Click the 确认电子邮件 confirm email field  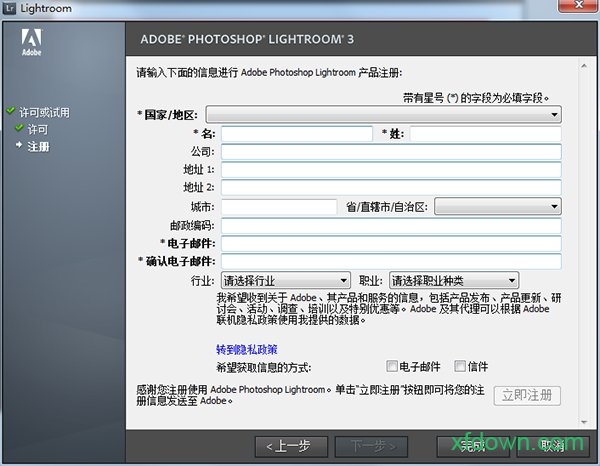(x=391, y=261)
